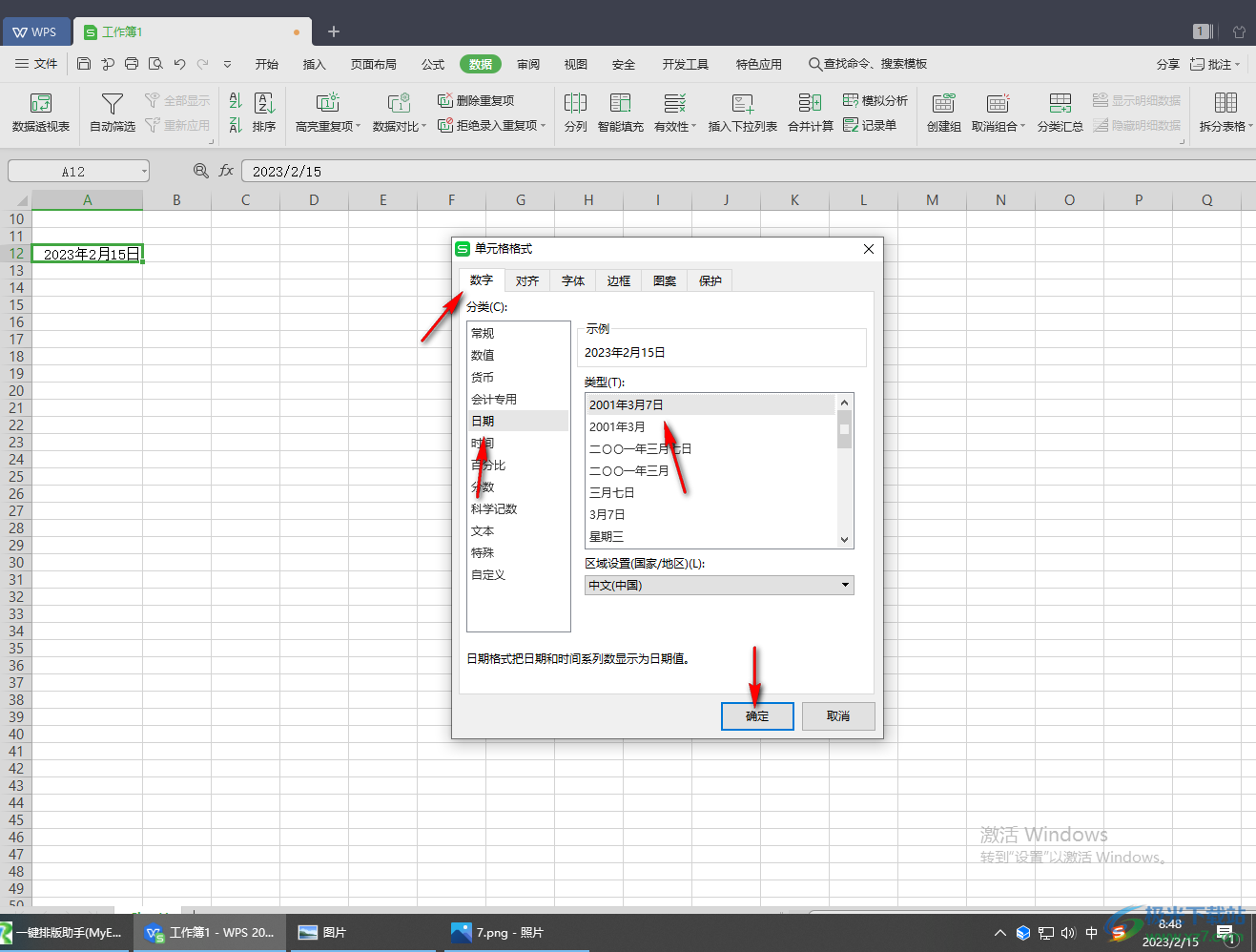Choose date type 星期三
The width and height of the screenshot is (1256, 952).
(710, 536)
